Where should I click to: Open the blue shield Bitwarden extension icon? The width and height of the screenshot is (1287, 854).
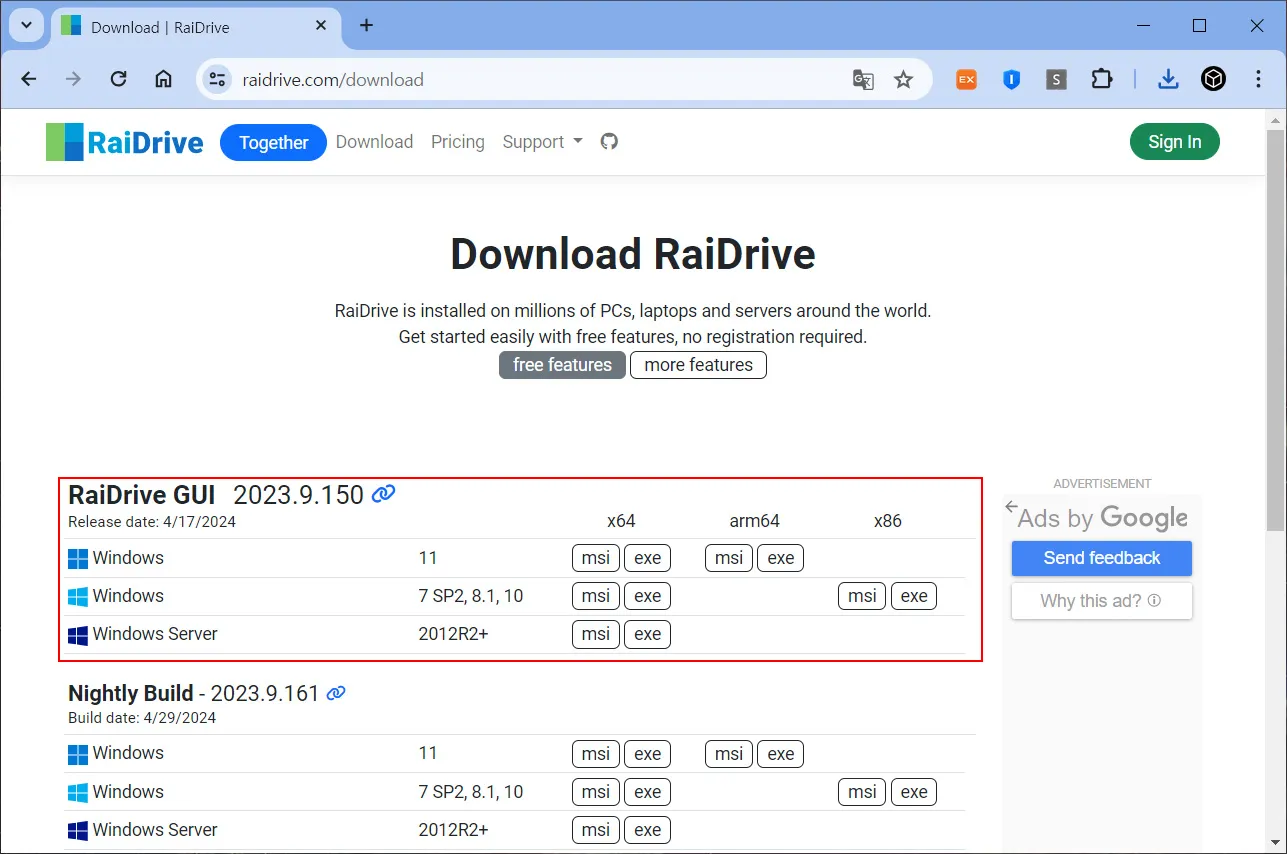[1011, 80]
